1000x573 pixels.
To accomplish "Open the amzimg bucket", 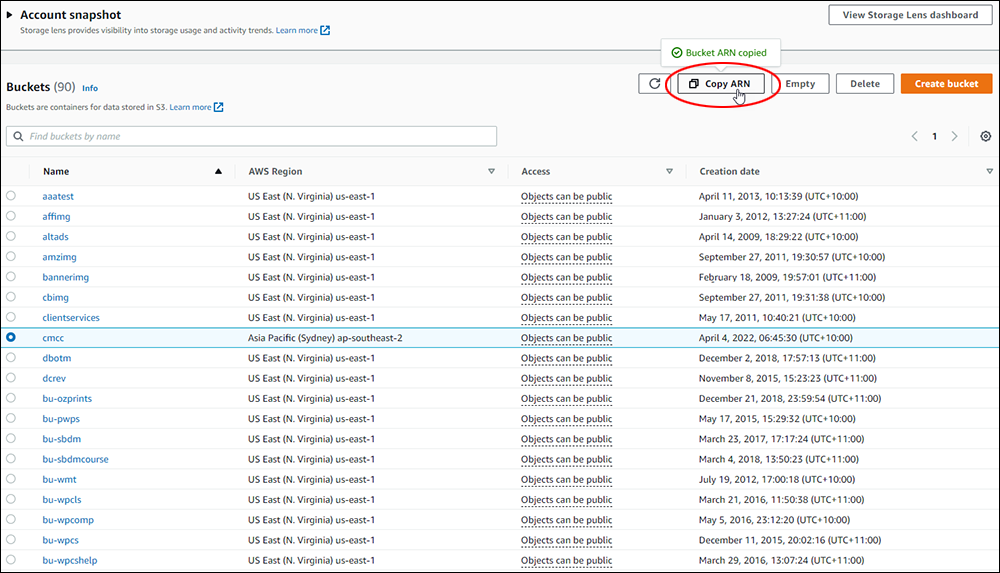I will tap(59, 257).
